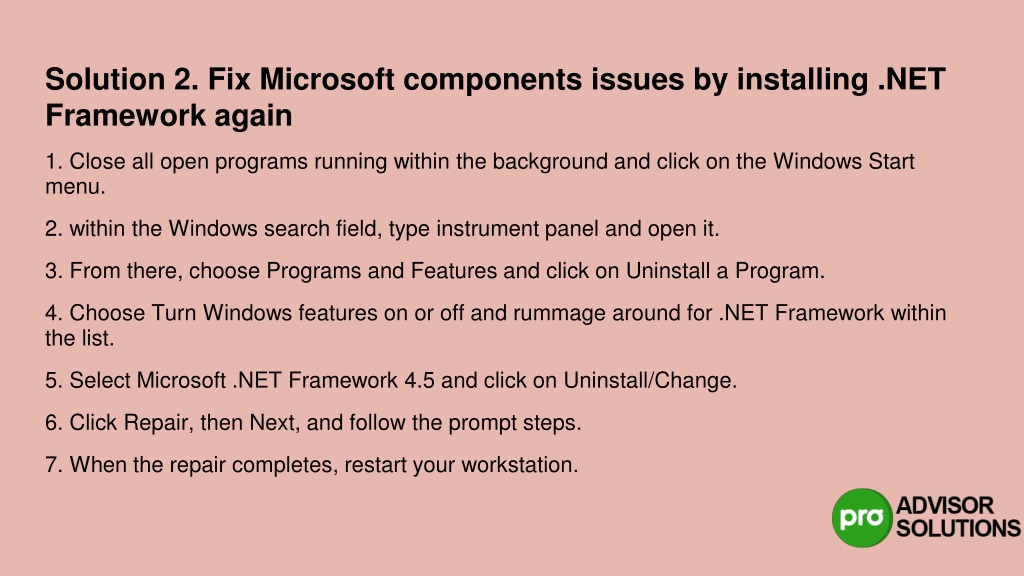Click the words 'Windows Start' in step 1
1024x576 pixels.
coord(843,161)
